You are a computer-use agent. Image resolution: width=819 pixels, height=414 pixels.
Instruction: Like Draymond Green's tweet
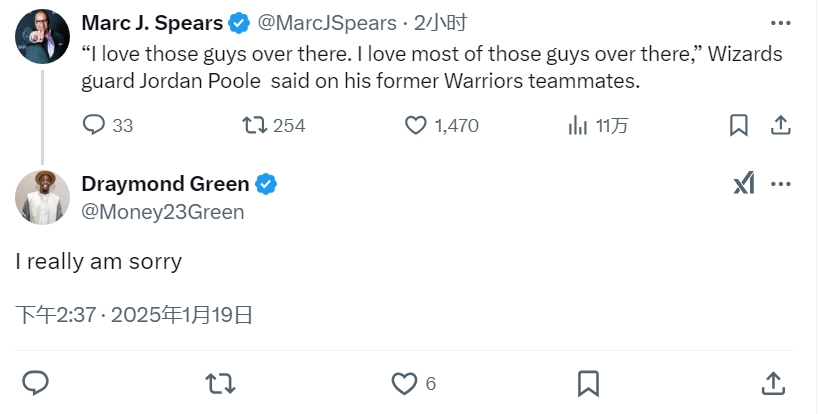[404, 383]
